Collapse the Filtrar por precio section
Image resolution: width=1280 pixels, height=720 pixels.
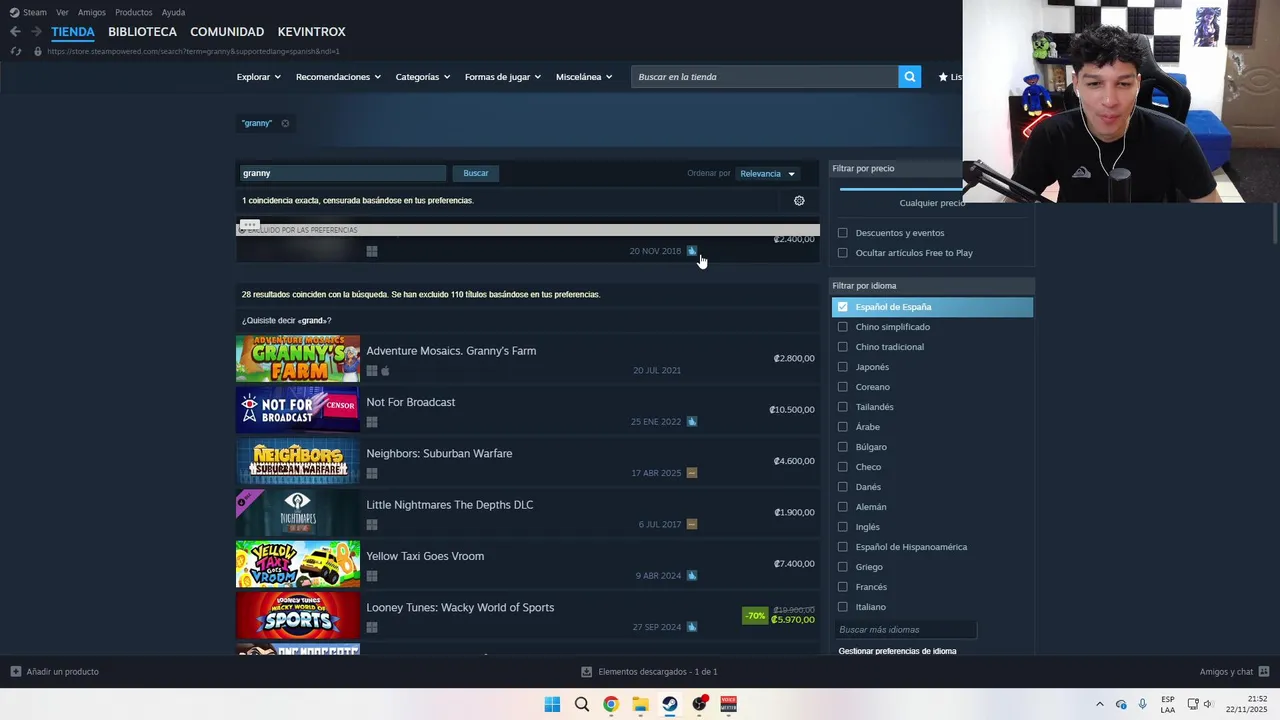click(x=897, y=169)
